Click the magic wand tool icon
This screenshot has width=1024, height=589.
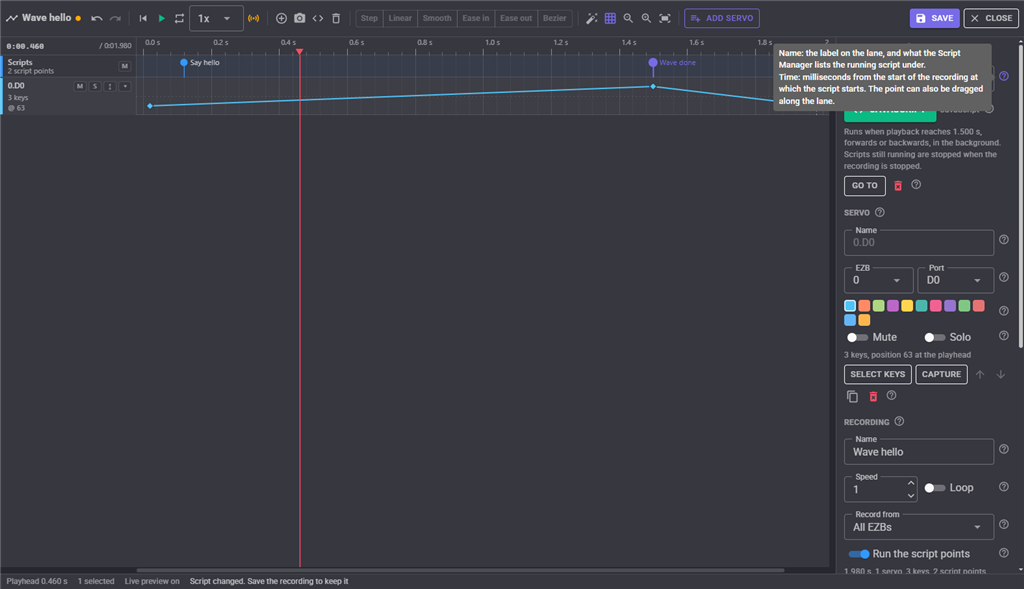pos(591,18)
